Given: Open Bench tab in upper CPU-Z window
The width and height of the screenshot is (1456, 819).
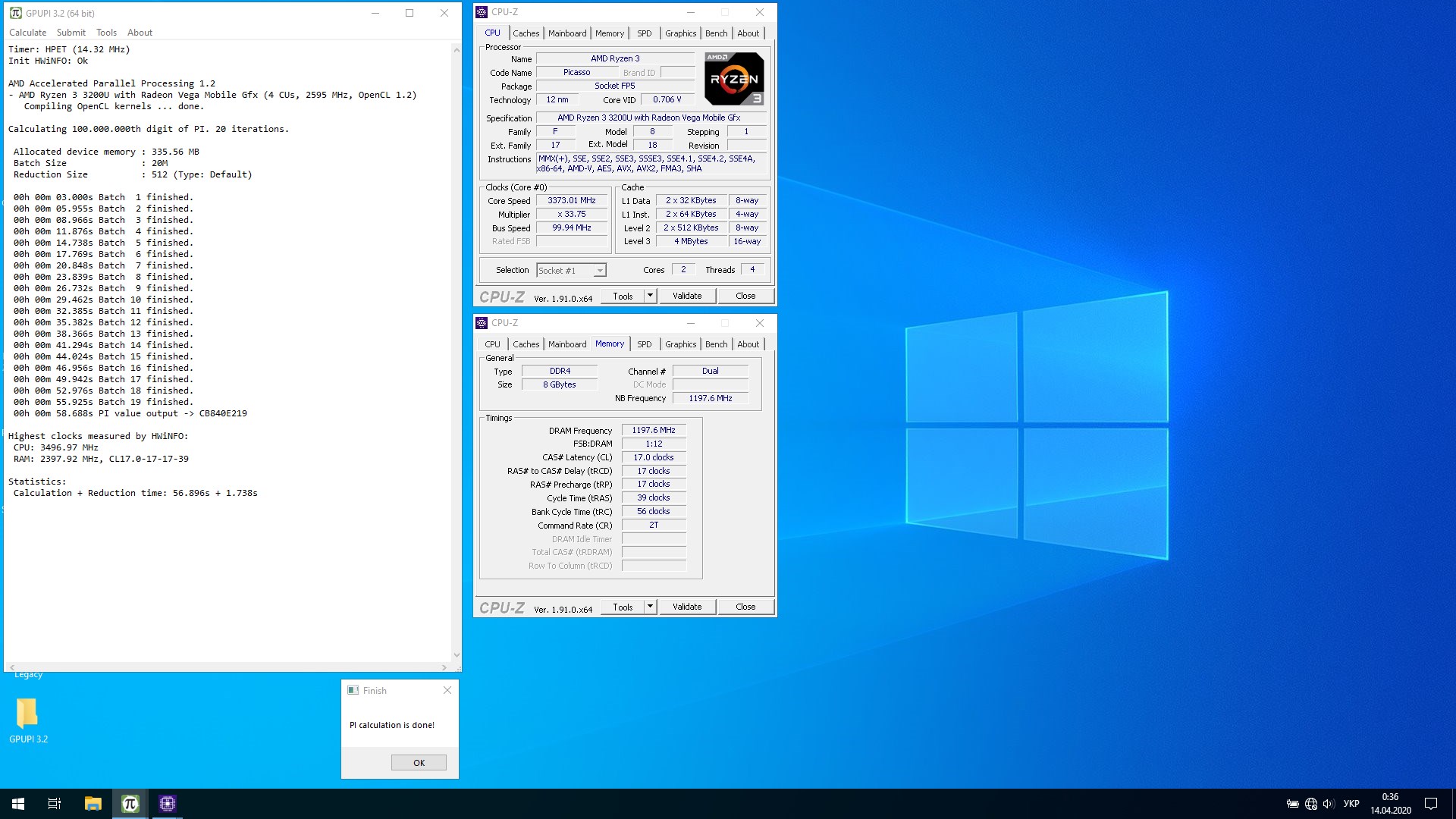Looking at the screenshot, I should coord(716,33).
